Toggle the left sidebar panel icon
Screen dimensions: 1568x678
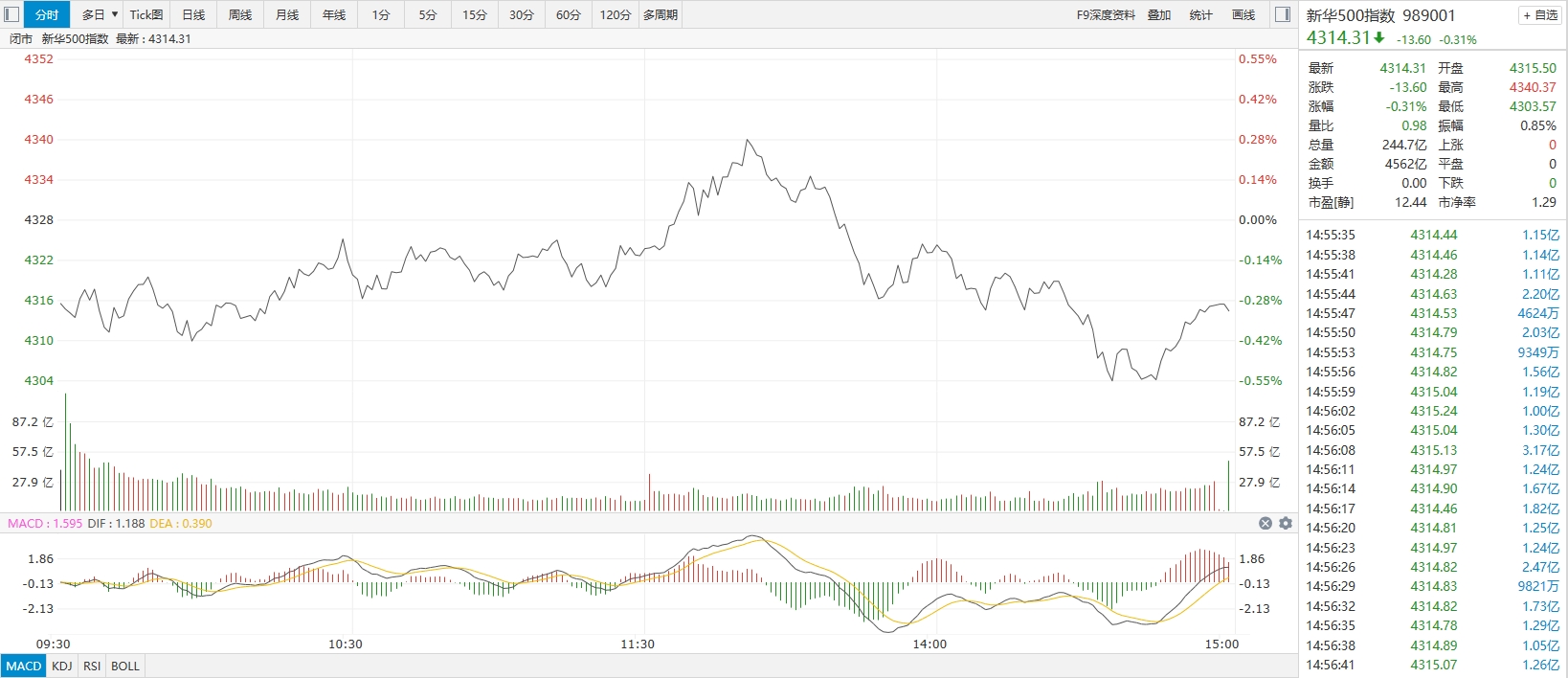[x=11, y=14]
